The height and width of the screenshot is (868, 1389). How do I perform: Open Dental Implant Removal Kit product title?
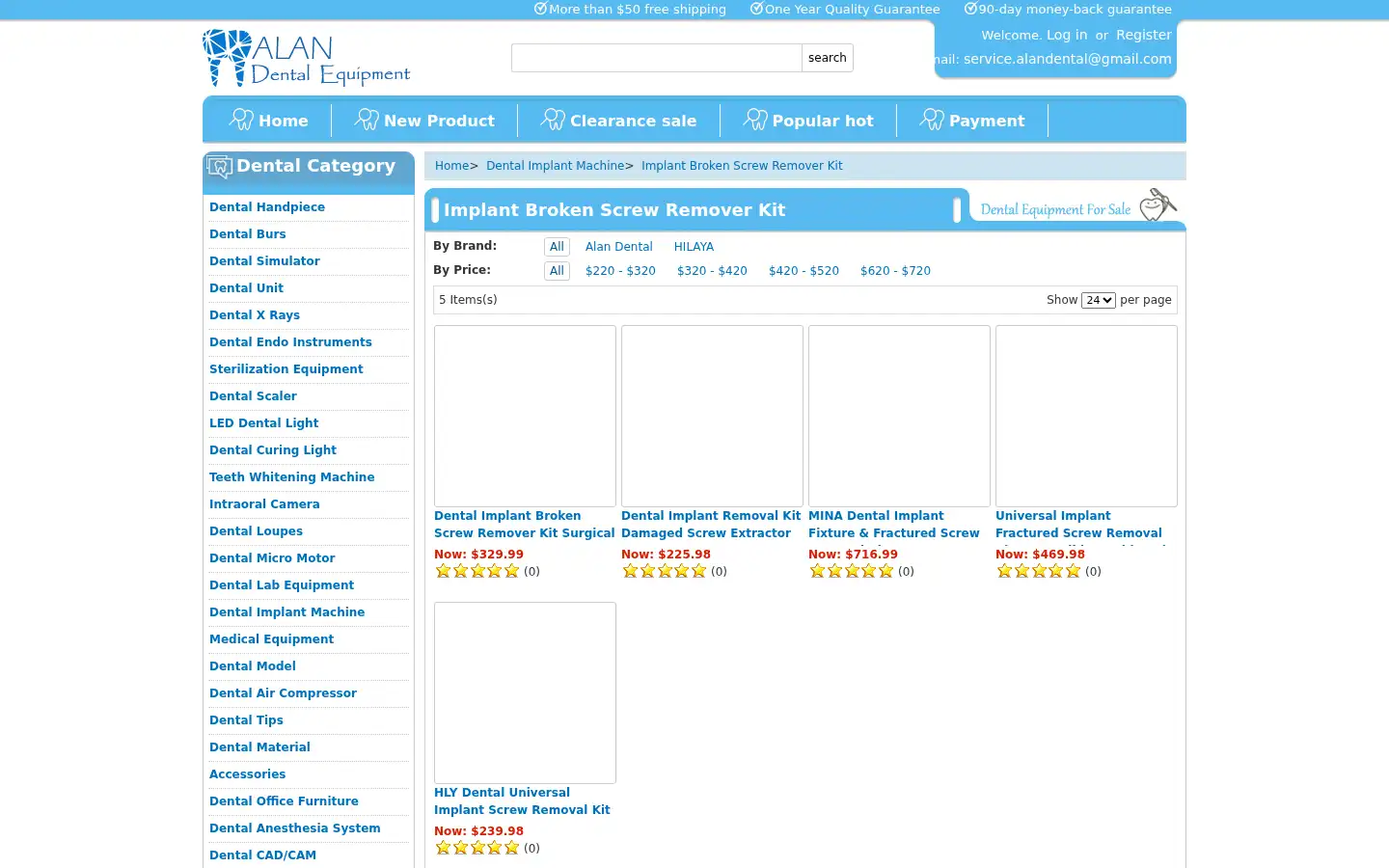point(711,525)
